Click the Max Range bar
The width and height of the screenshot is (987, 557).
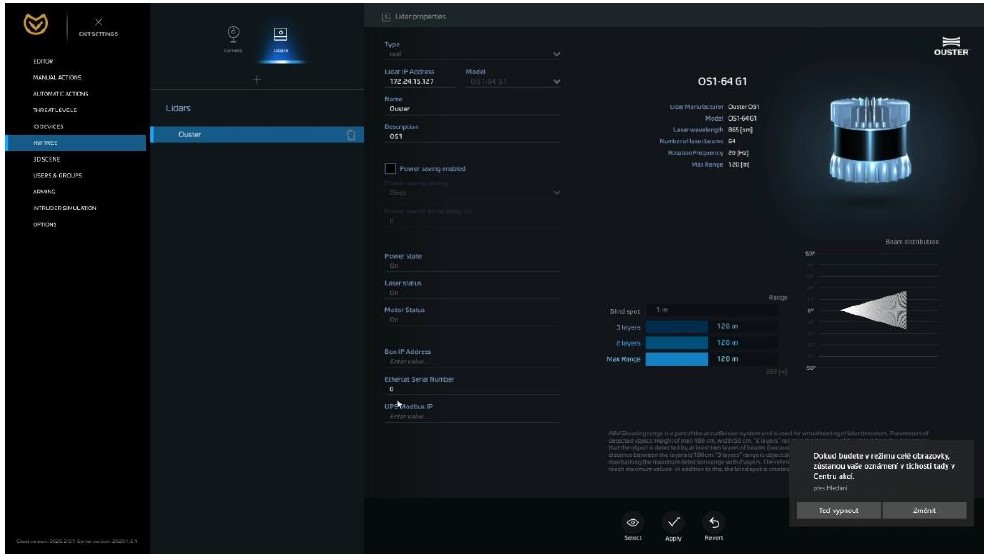point(677,359)
